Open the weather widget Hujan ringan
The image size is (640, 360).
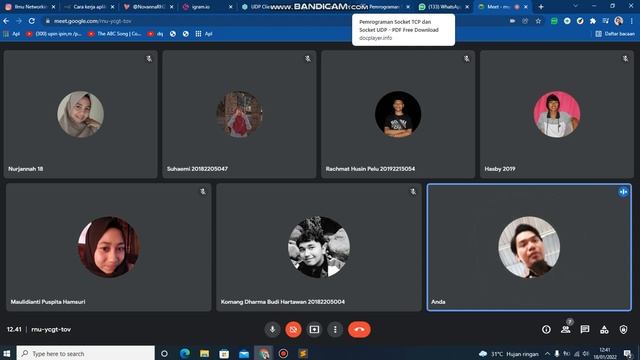tap(509, 354)
